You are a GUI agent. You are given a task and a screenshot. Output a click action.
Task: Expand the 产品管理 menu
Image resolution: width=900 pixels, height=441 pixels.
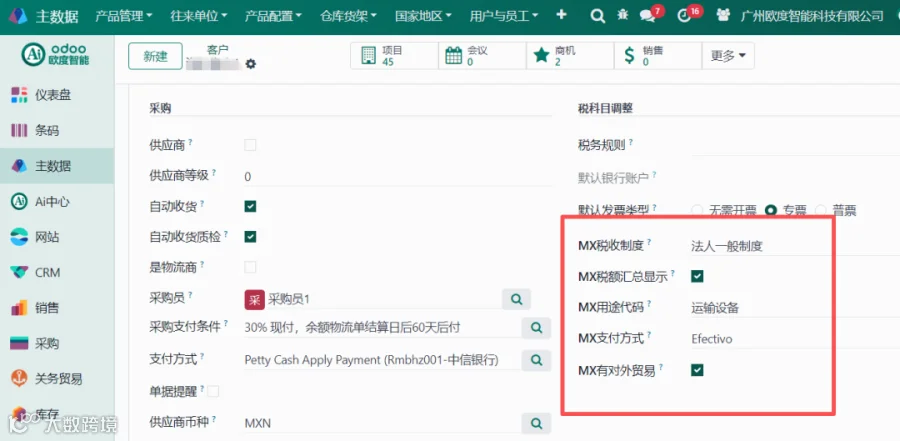(x=124, y=16)
